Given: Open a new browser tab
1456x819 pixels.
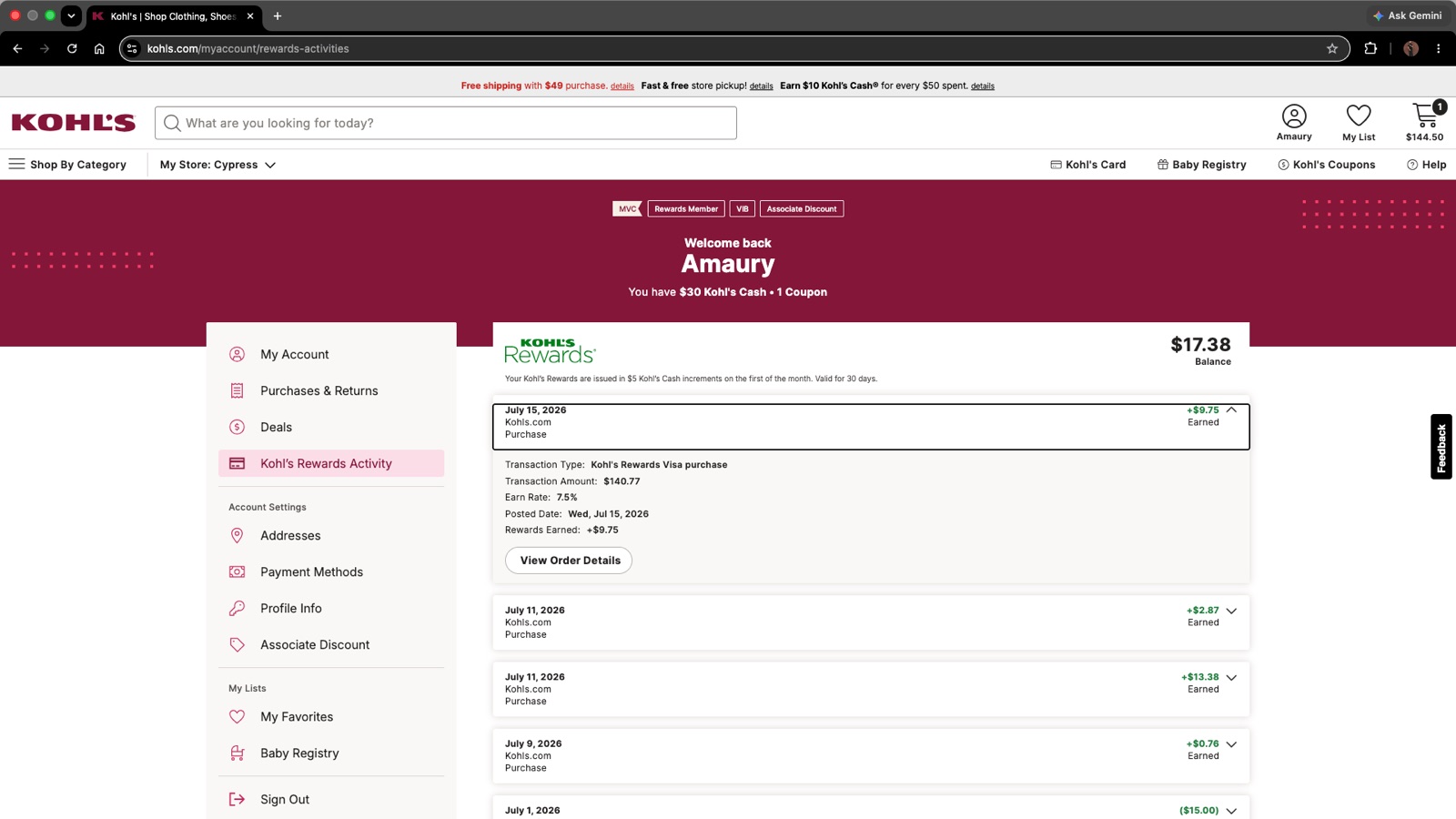Looking at the screenshot, I should [x=278, y=15].
